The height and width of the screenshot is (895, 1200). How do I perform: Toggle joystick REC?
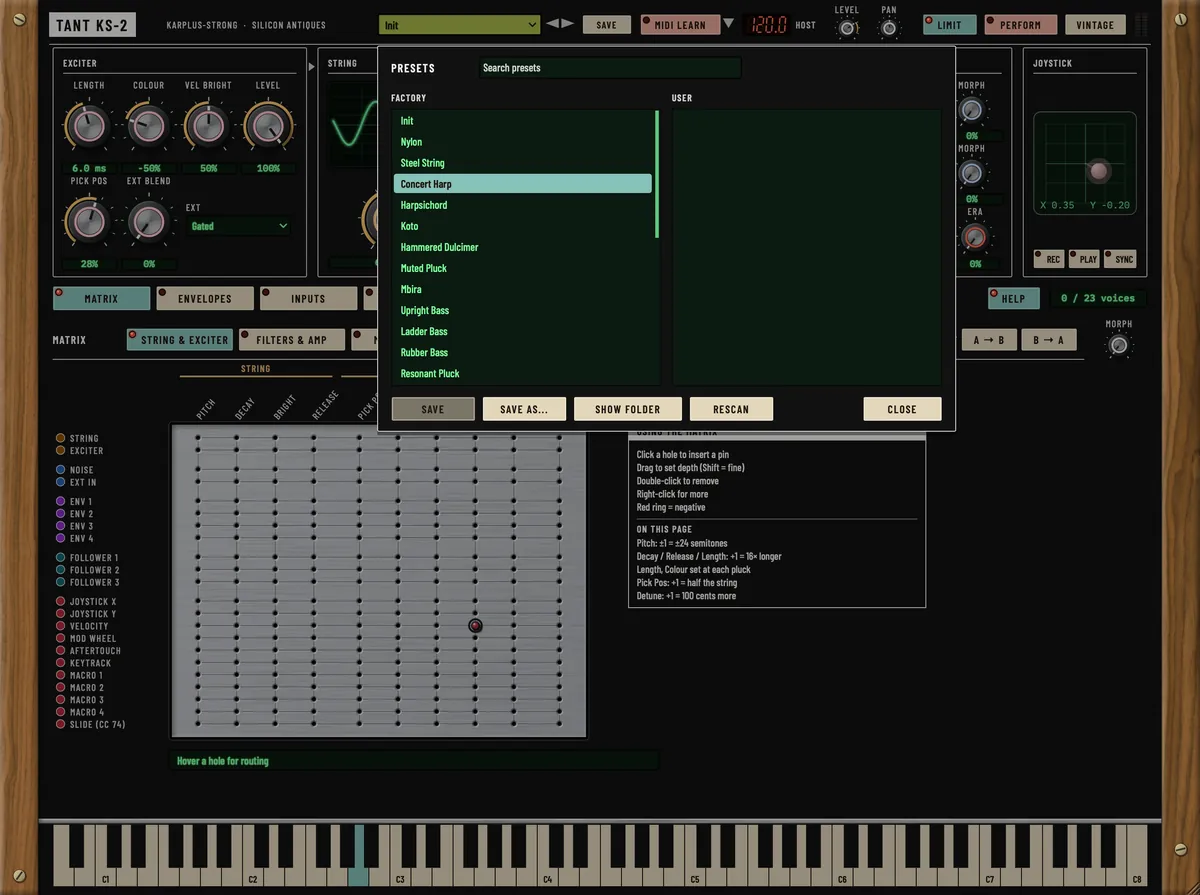[1049, 259]
